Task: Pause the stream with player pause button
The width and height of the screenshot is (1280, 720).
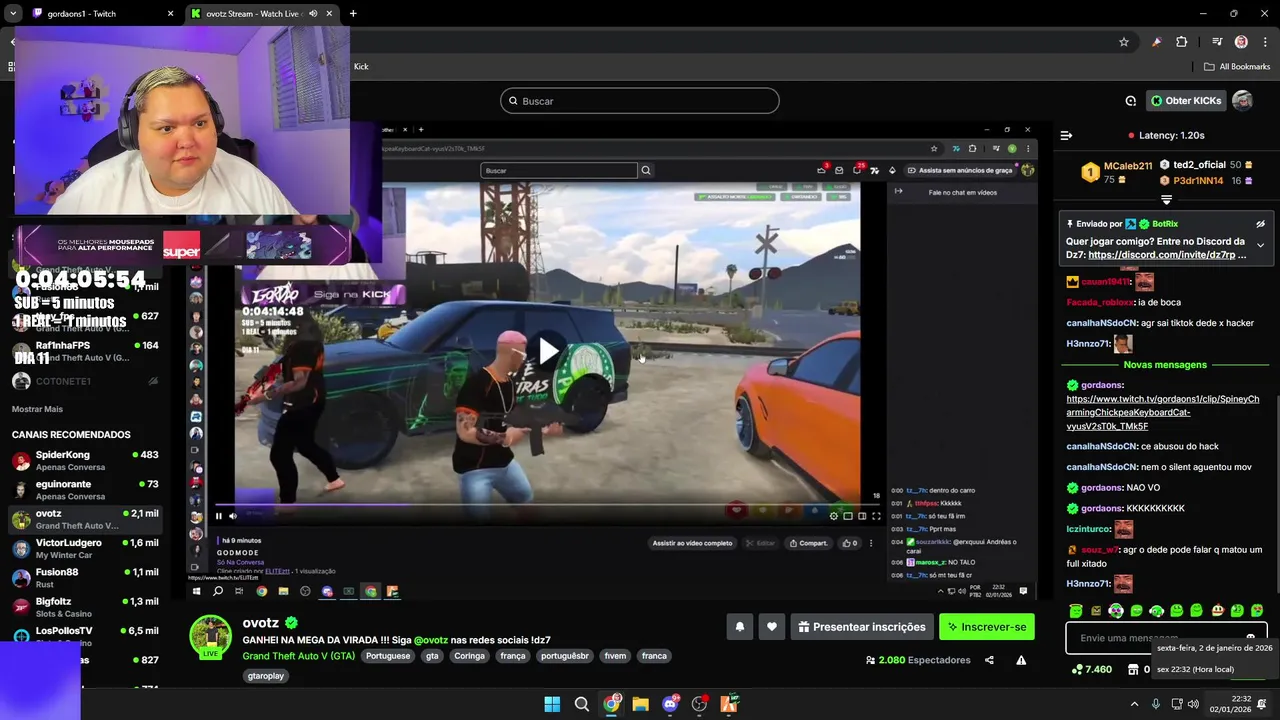Action: point(219,516)
